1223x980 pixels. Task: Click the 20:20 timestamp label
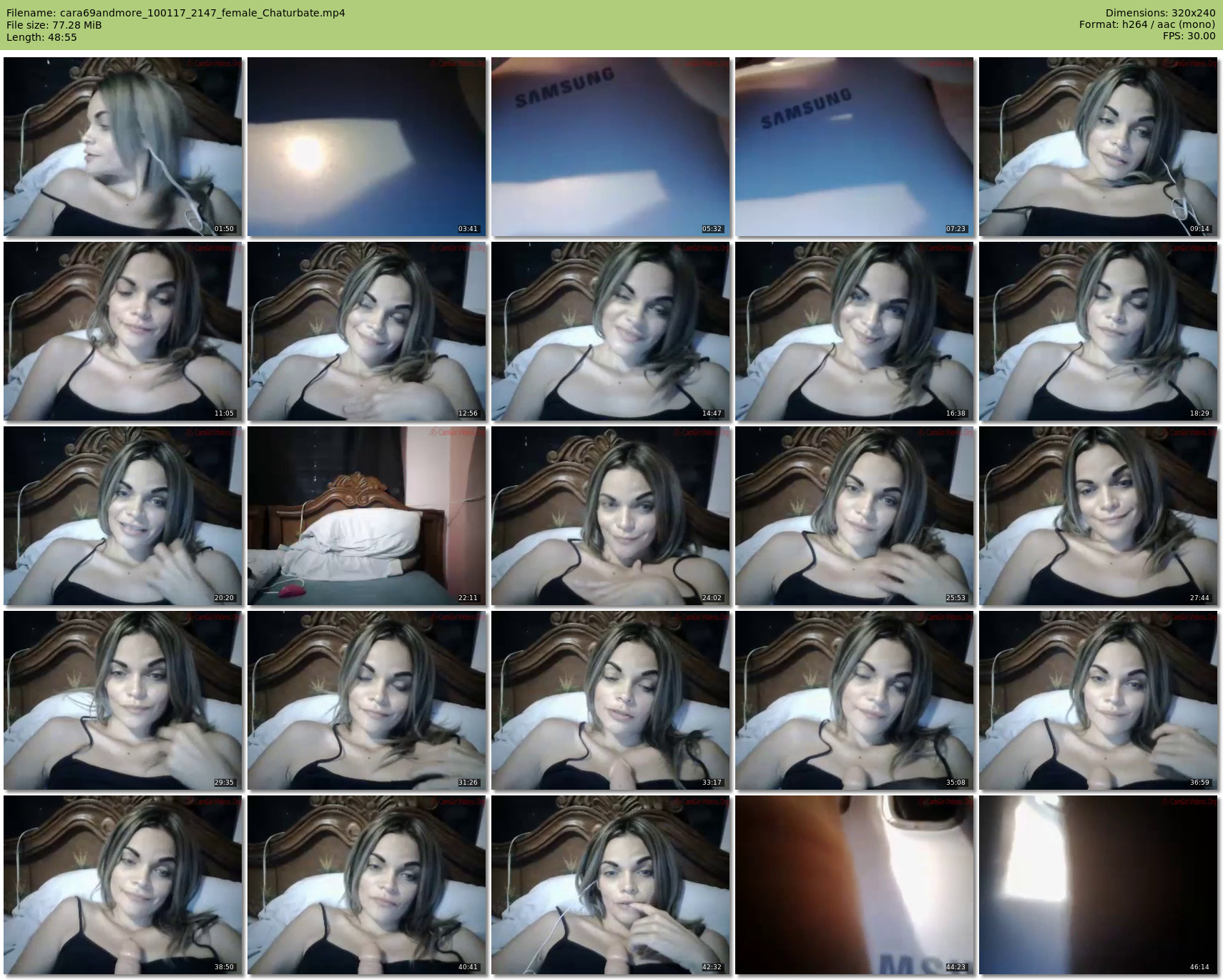coord(224,598)
